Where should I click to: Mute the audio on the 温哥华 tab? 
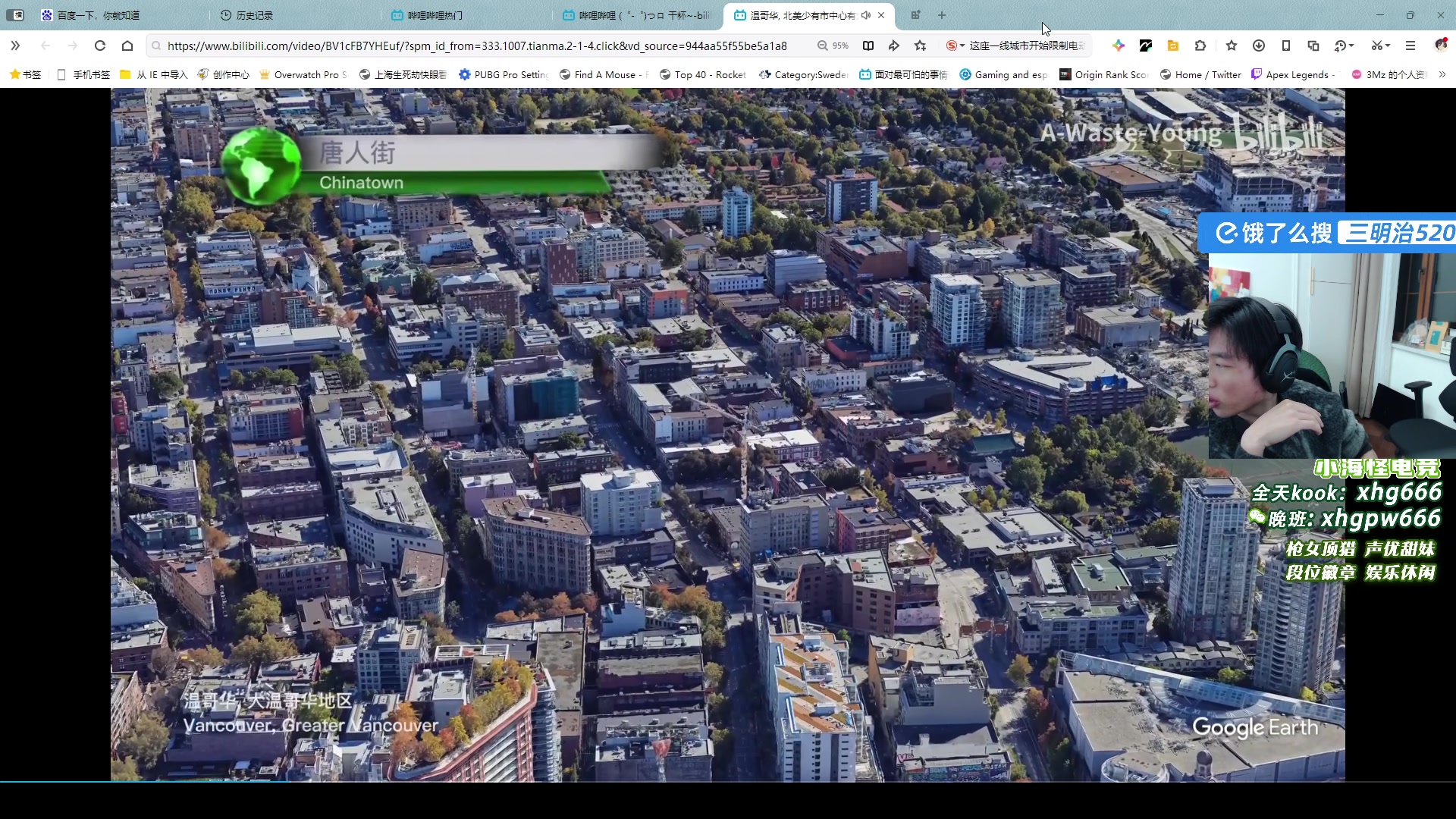tap(866, 15)
